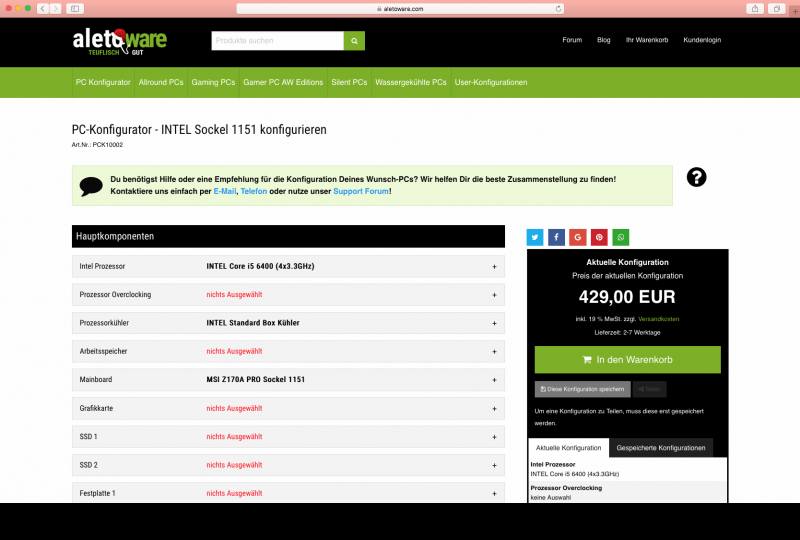Click nichts Ausgewählt in Grafikkarte row
The height and width of the screenshot is (540, 800).
pyautogui.click(x=234, y=408)
